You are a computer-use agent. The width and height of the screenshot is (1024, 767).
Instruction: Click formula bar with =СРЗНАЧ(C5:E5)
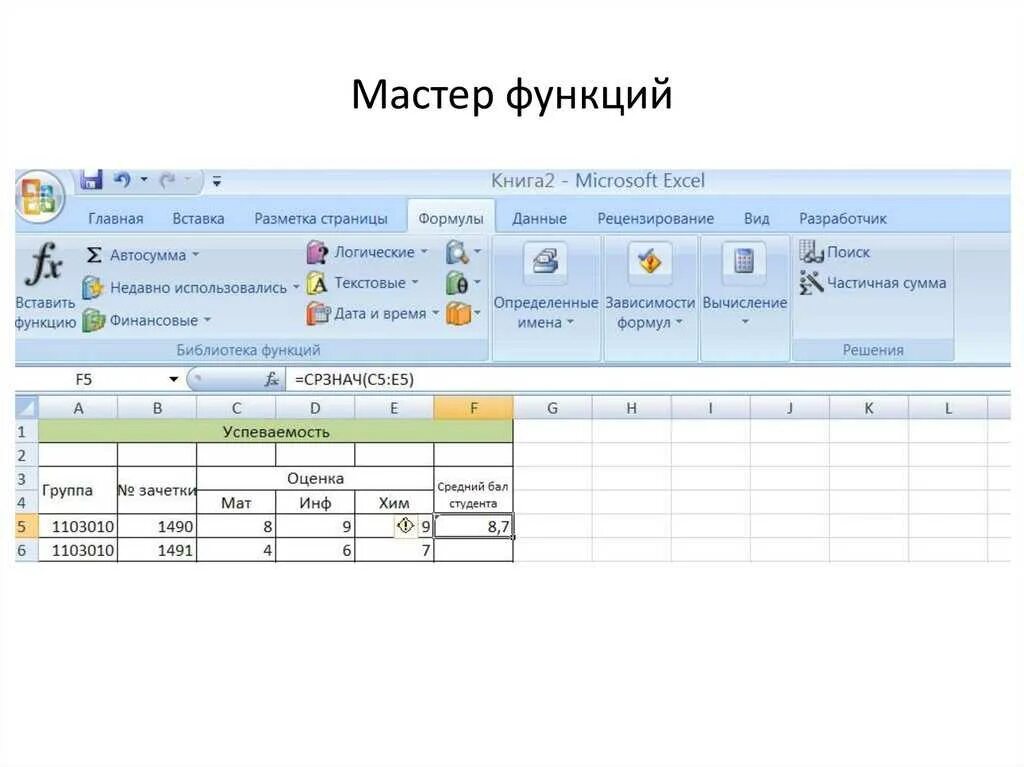click(x=647, y=380)
